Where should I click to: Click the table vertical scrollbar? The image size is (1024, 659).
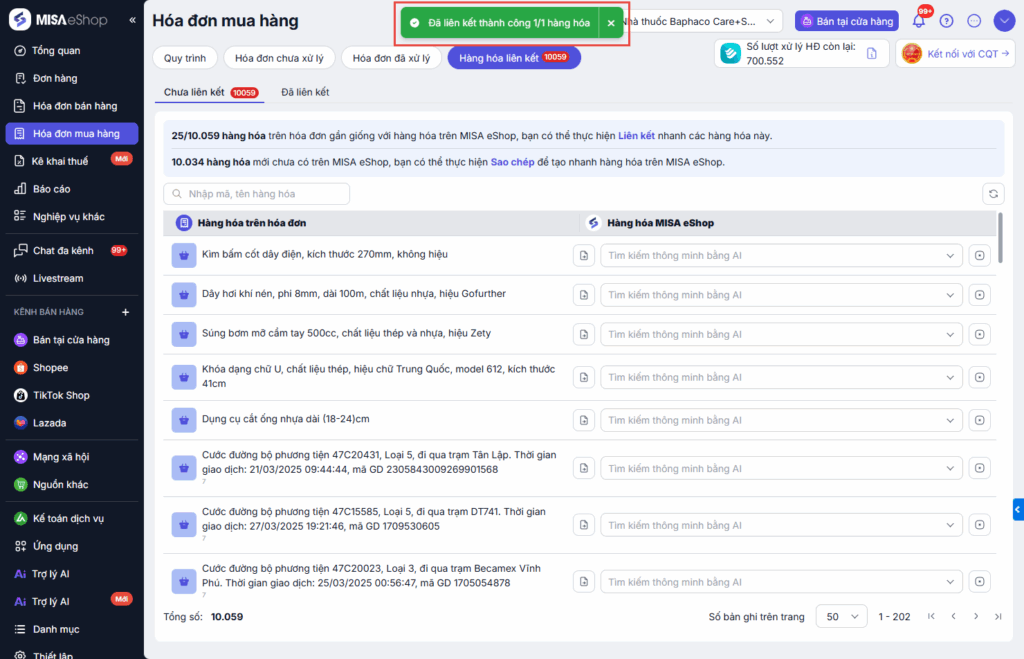[1000, 238]
